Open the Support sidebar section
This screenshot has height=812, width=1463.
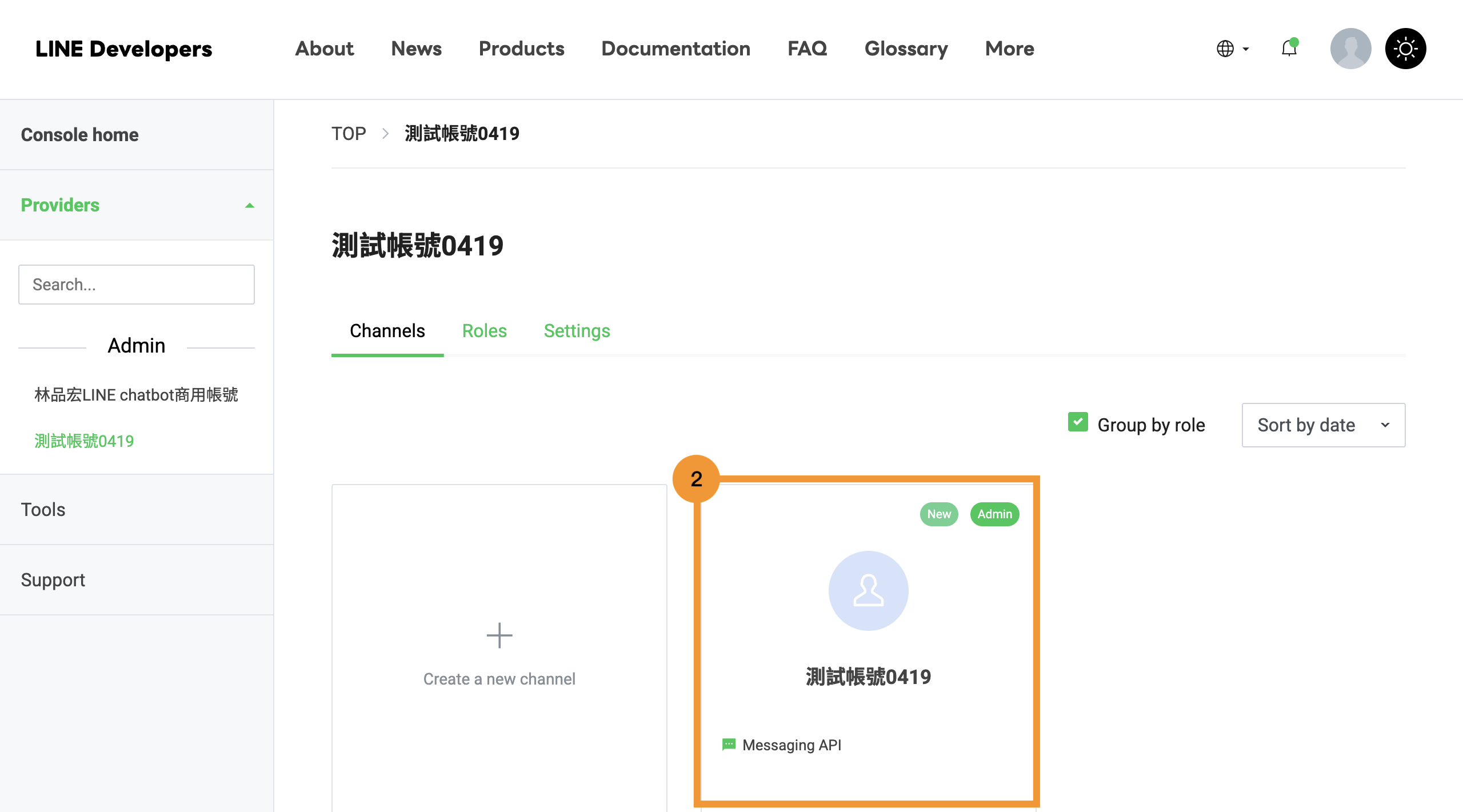[137, 580]
